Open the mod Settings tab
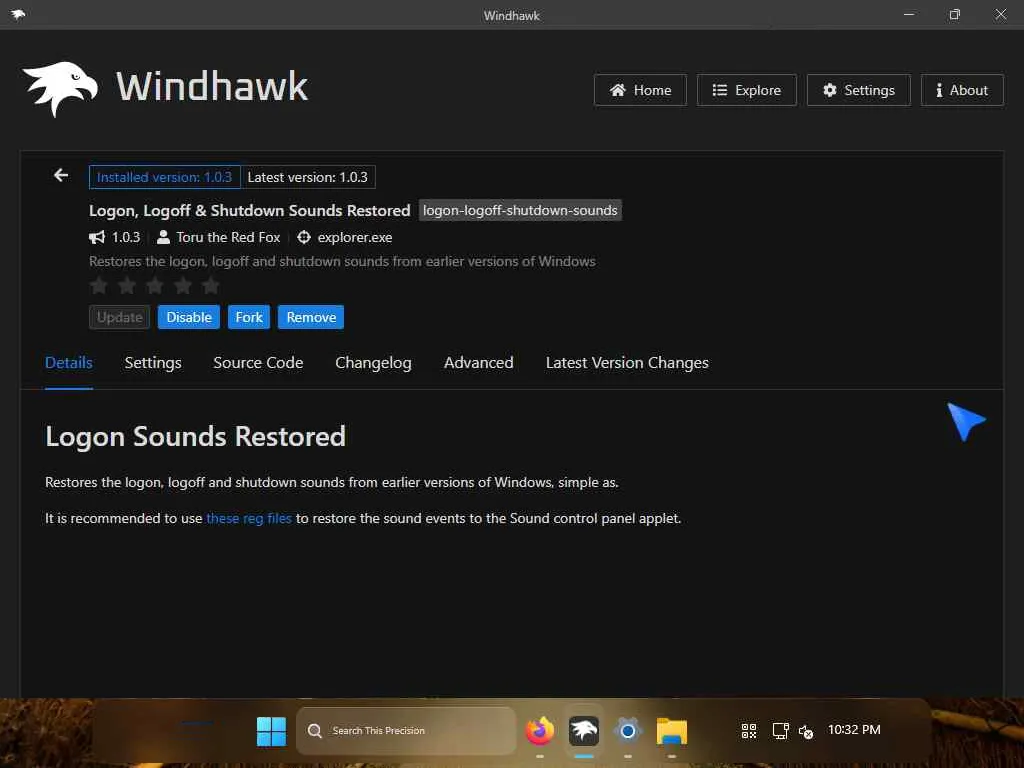This screenshot has height=768, width=1024. tap(153, 363)
